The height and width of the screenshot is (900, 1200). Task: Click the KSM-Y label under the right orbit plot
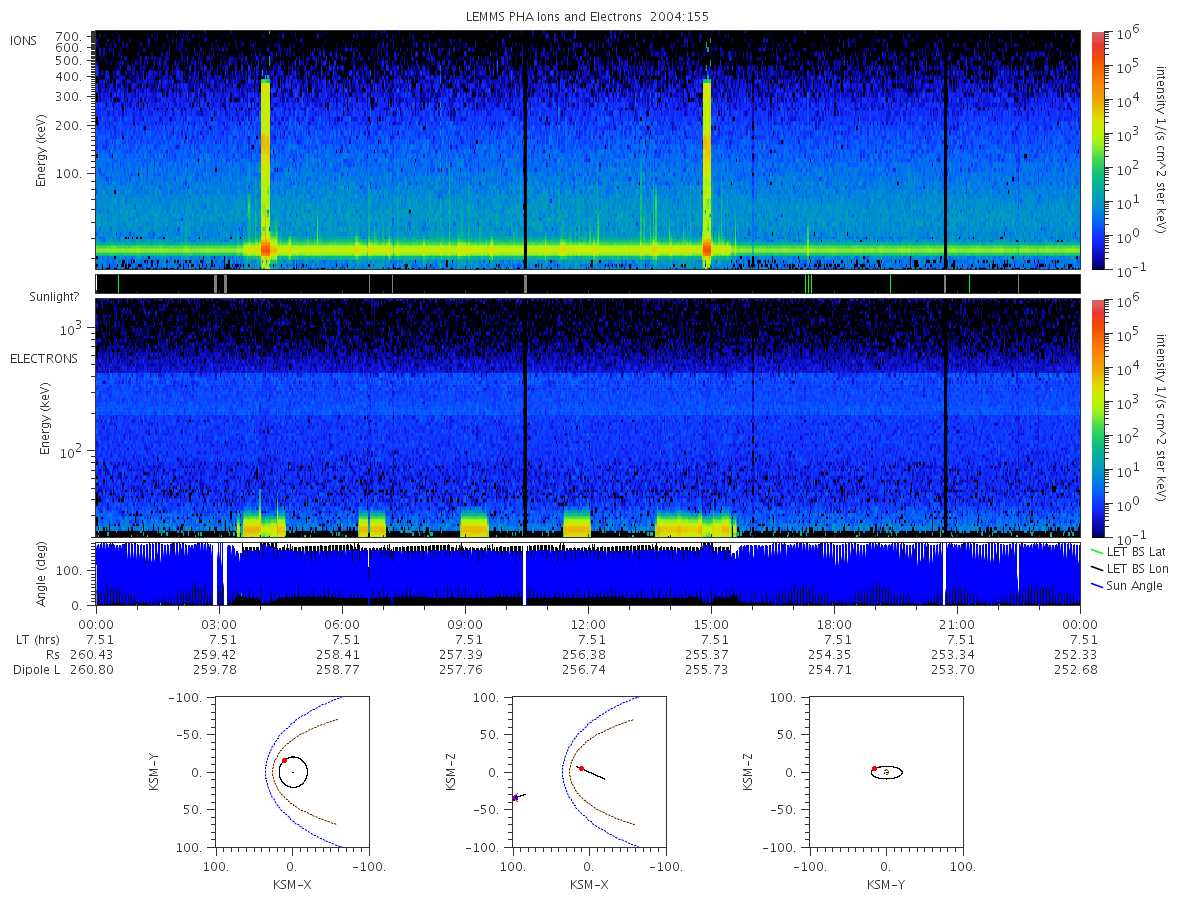point(885,884)
